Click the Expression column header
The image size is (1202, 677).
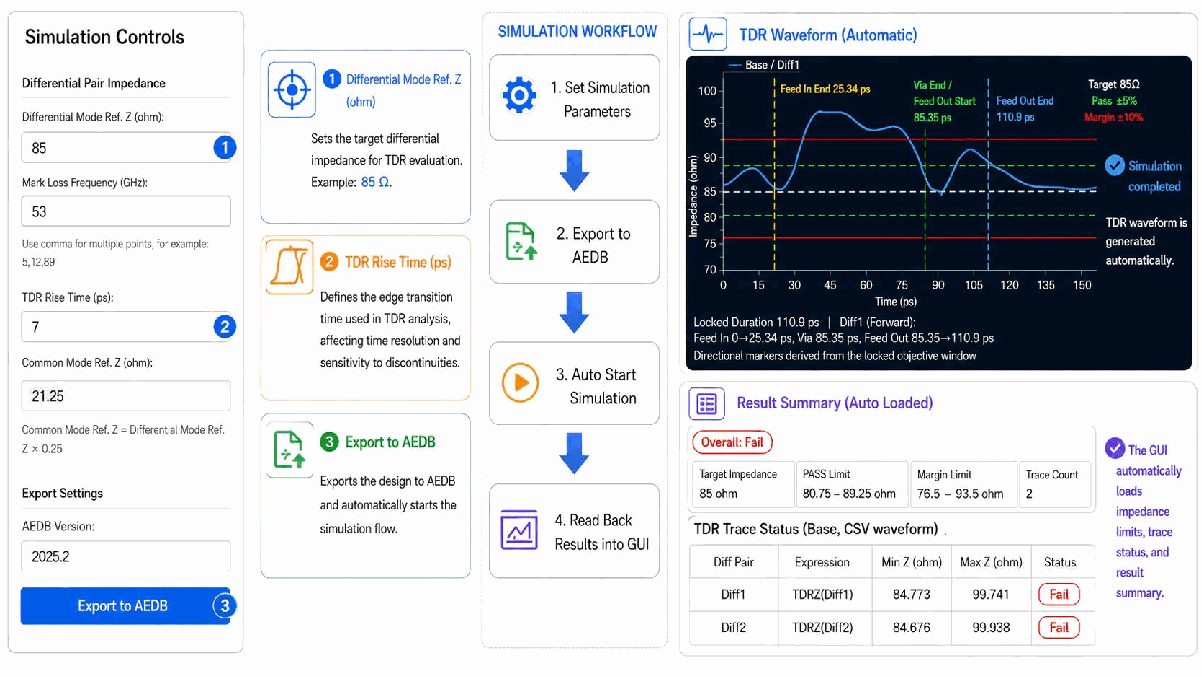821,562
